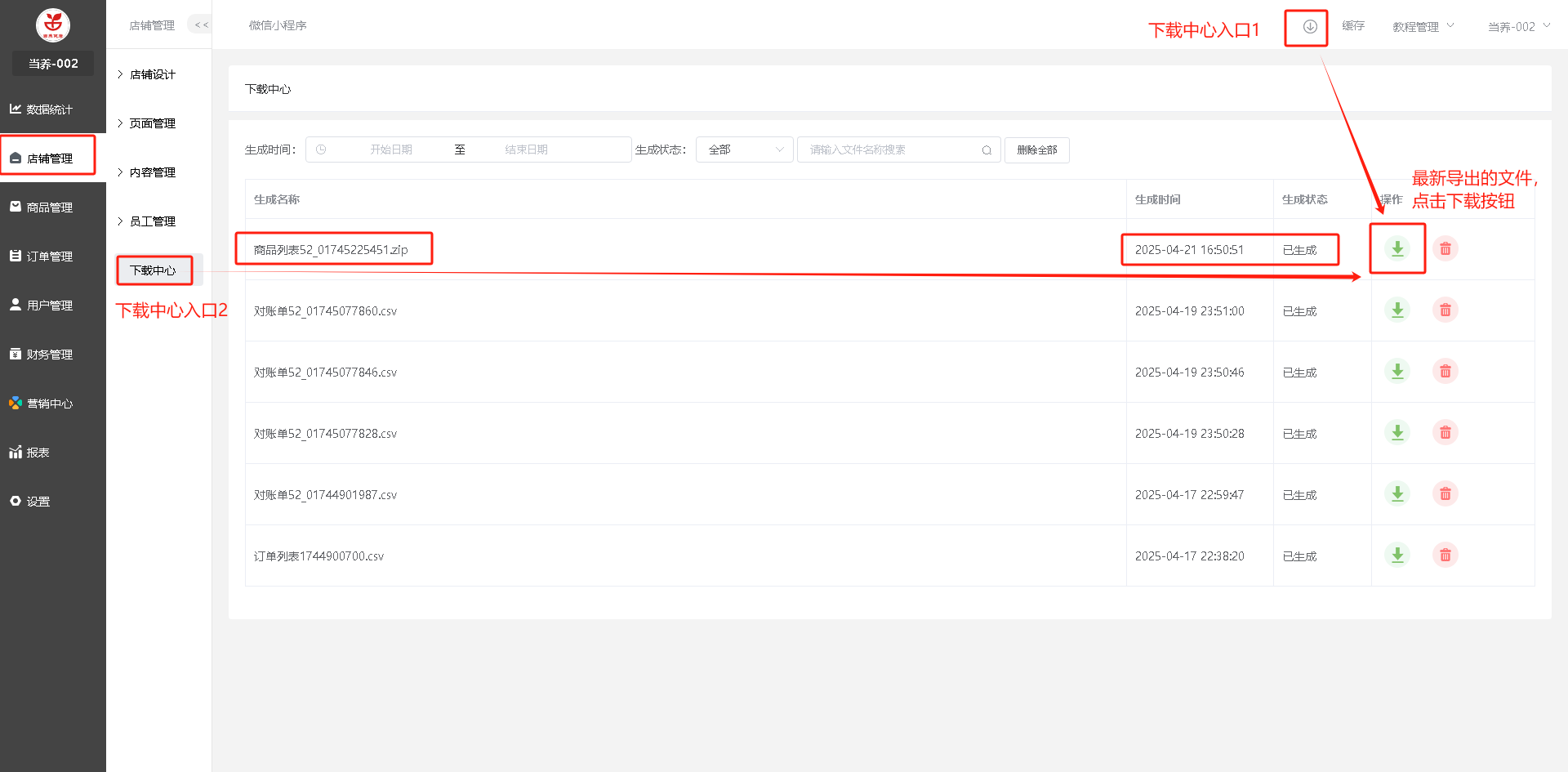This screenshot has width=1568, height=772.
Task: Click the 开始日期 date field
Action: tap(391, 150)
